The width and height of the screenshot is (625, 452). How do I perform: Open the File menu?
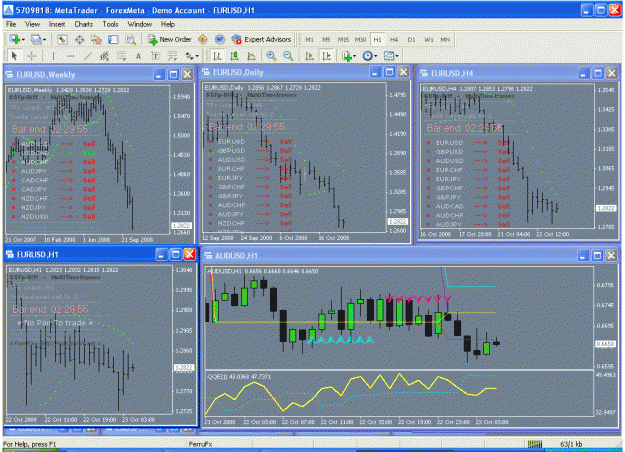(11, 24)
